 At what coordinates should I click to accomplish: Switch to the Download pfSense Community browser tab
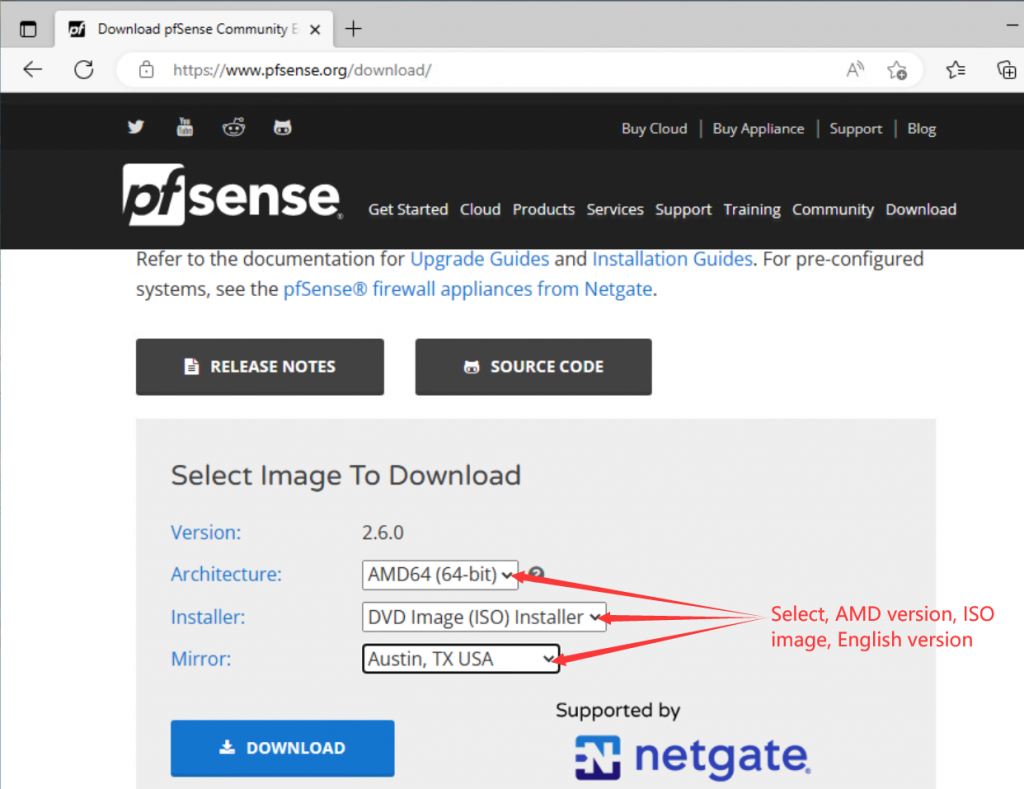[180, 29]
